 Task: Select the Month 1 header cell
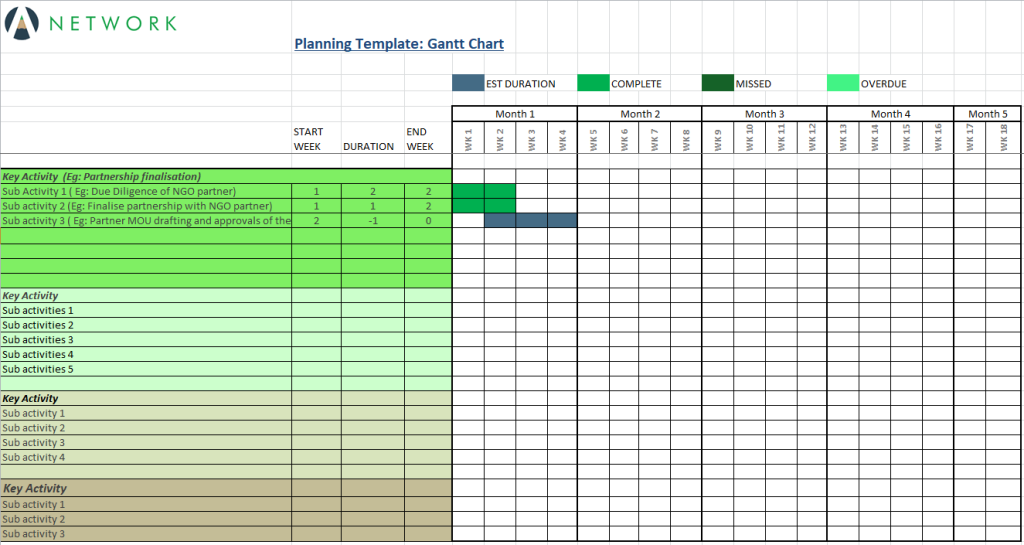514,114
